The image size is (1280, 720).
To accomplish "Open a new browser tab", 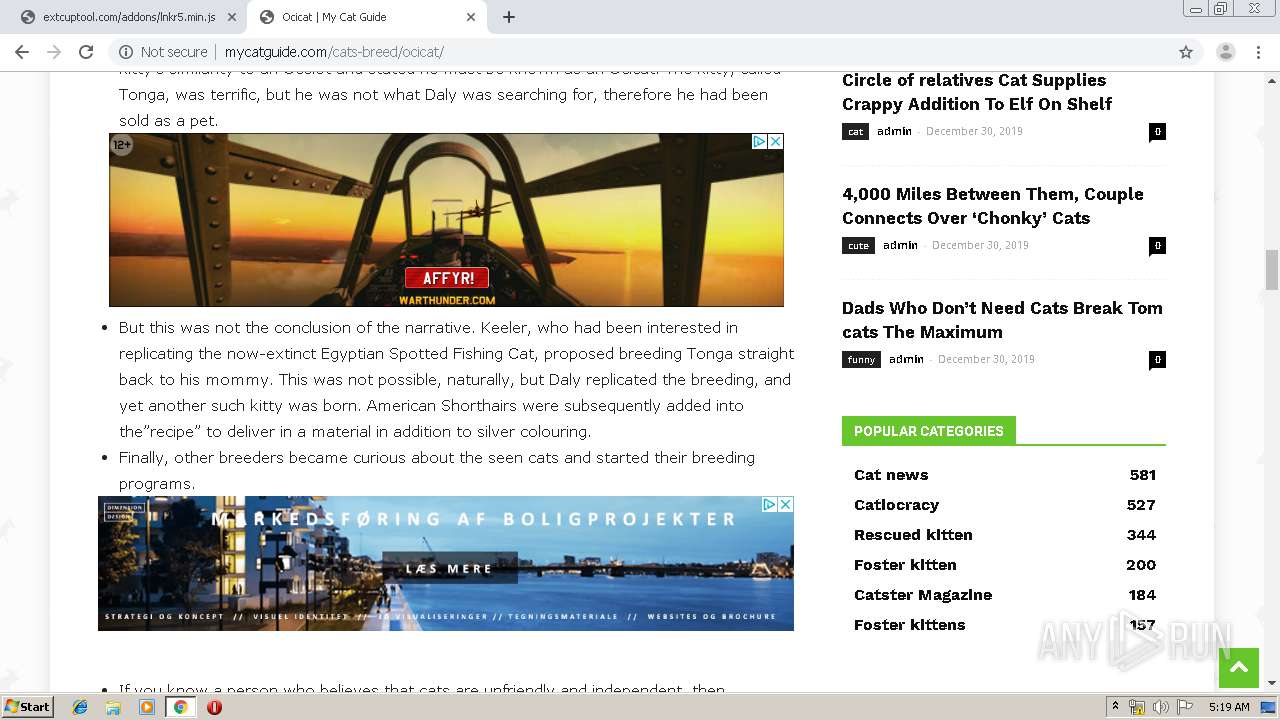I will (509, 17).
